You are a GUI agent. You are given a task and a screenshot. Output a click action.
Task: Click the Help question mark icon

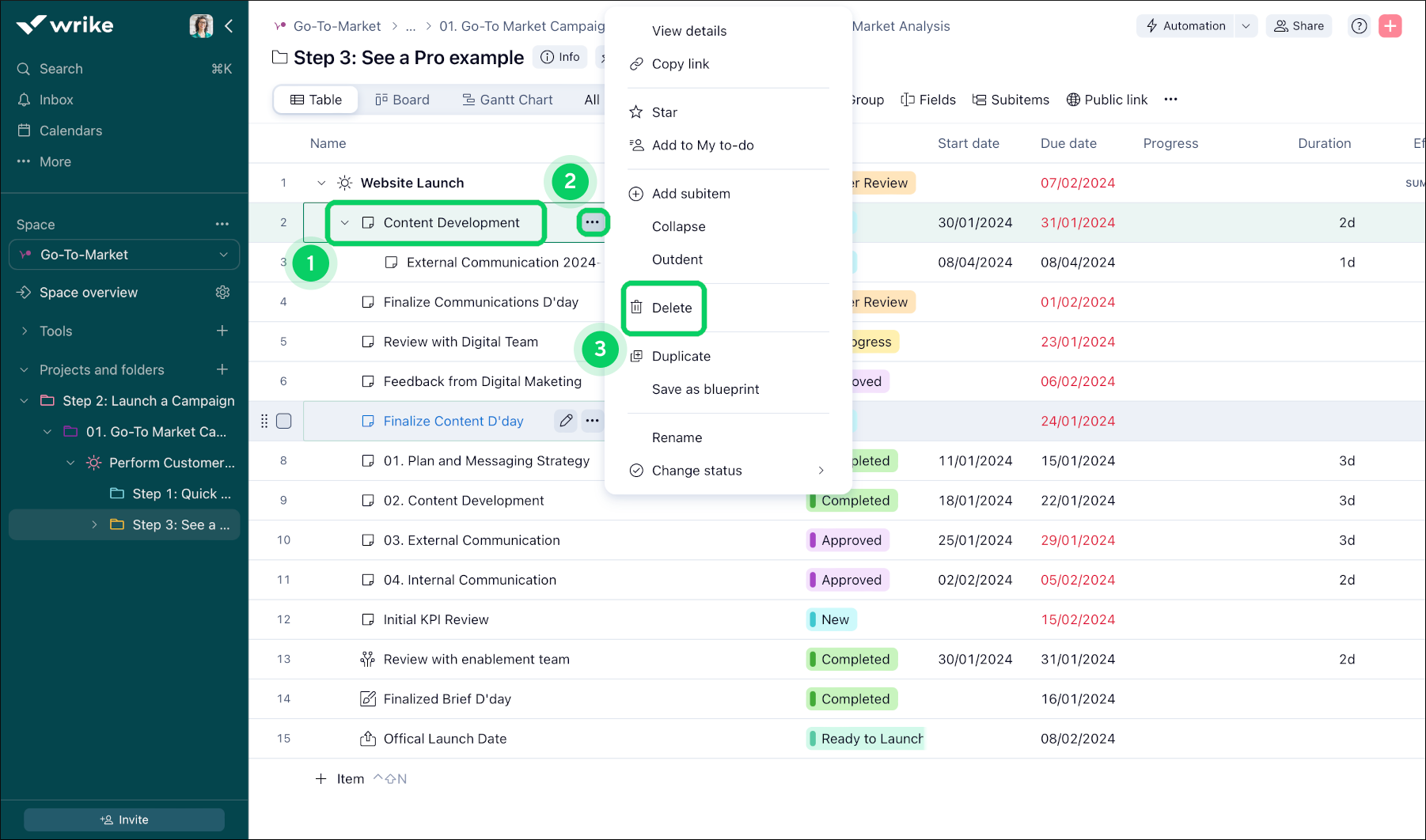(1359, 25)
